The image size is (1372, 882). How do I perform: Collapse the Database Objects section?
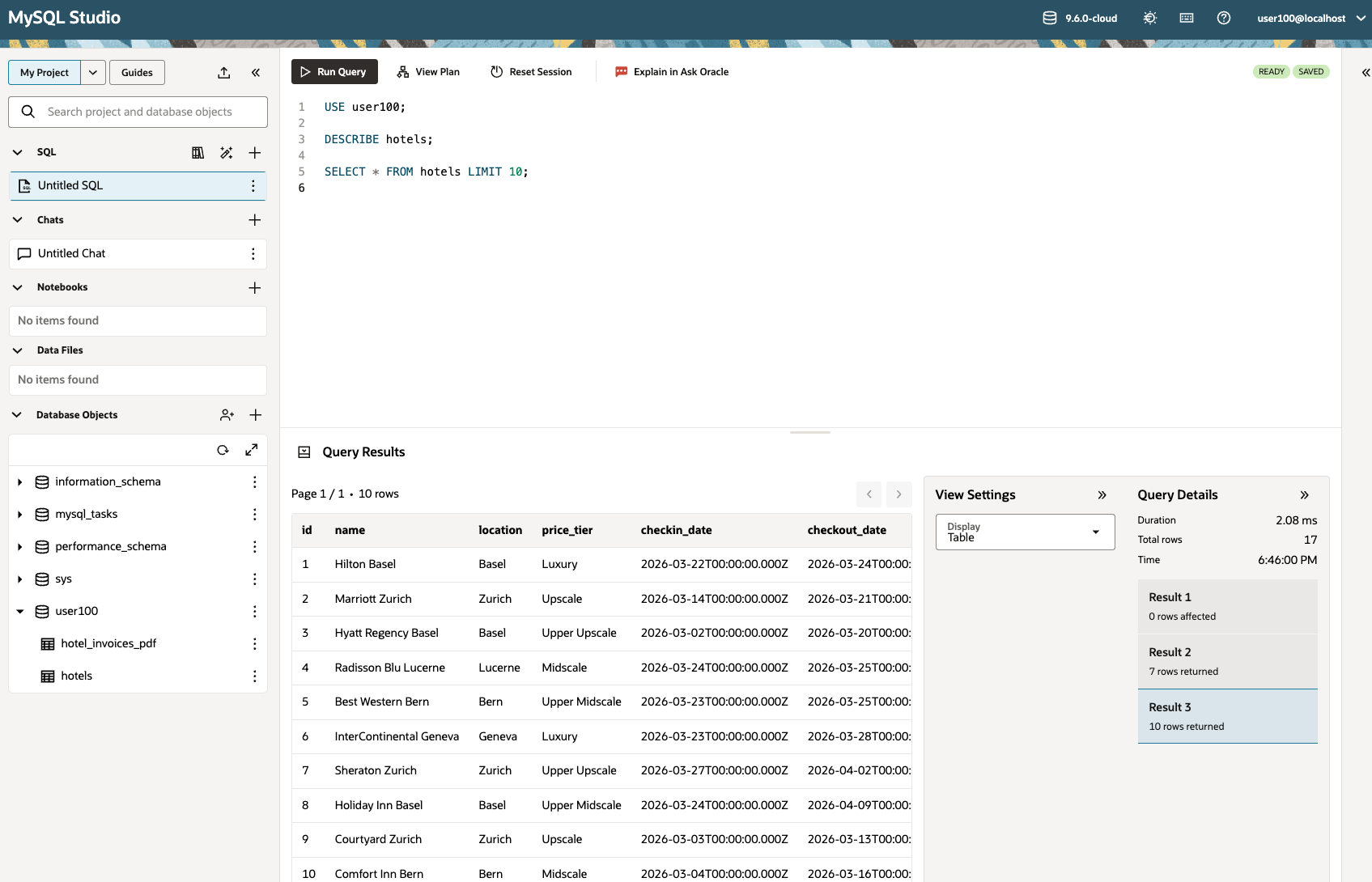(x=18, y=415)
